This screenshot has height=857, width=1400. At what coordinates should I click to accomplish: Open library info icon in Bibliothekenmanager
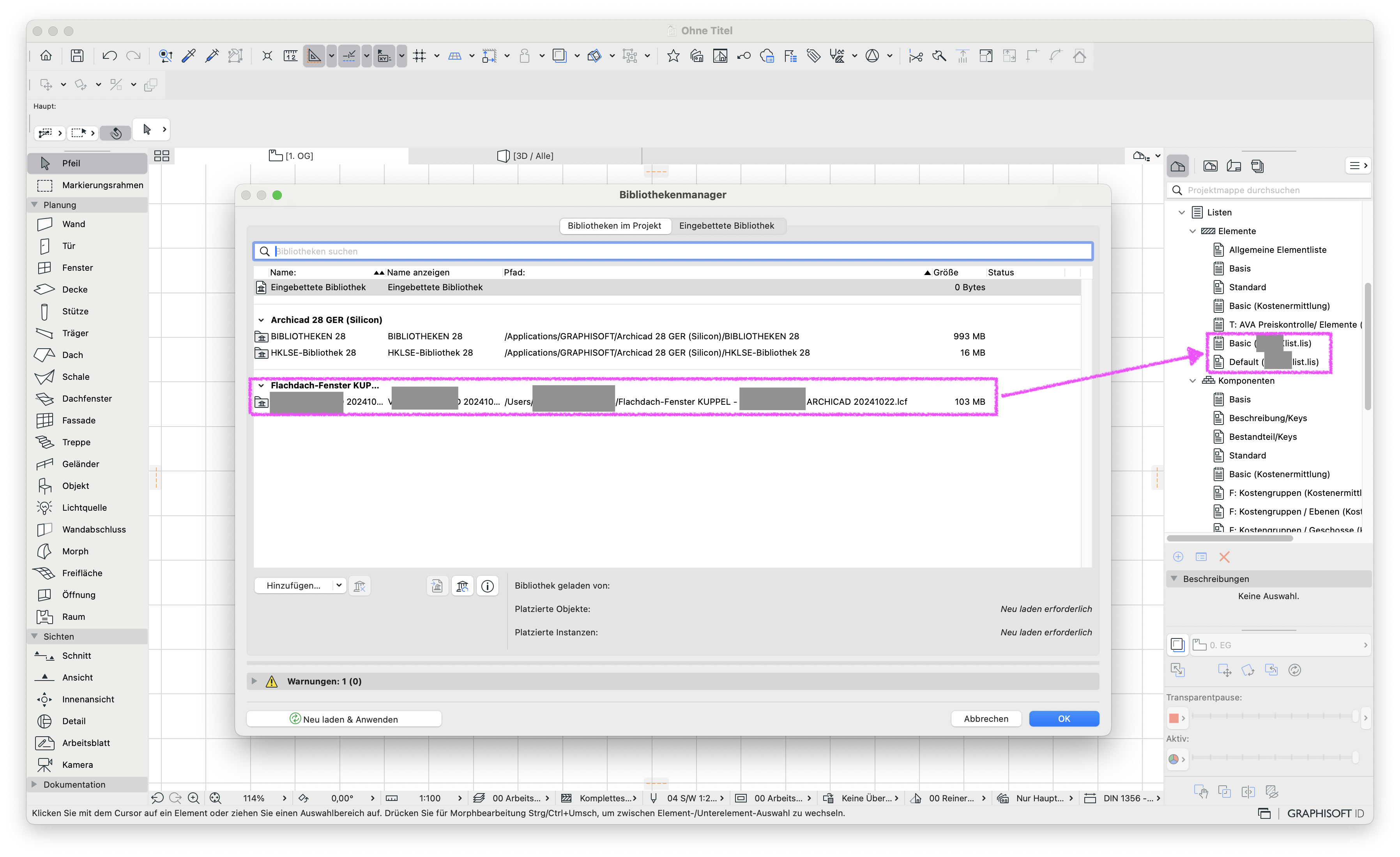coord(488,586)
